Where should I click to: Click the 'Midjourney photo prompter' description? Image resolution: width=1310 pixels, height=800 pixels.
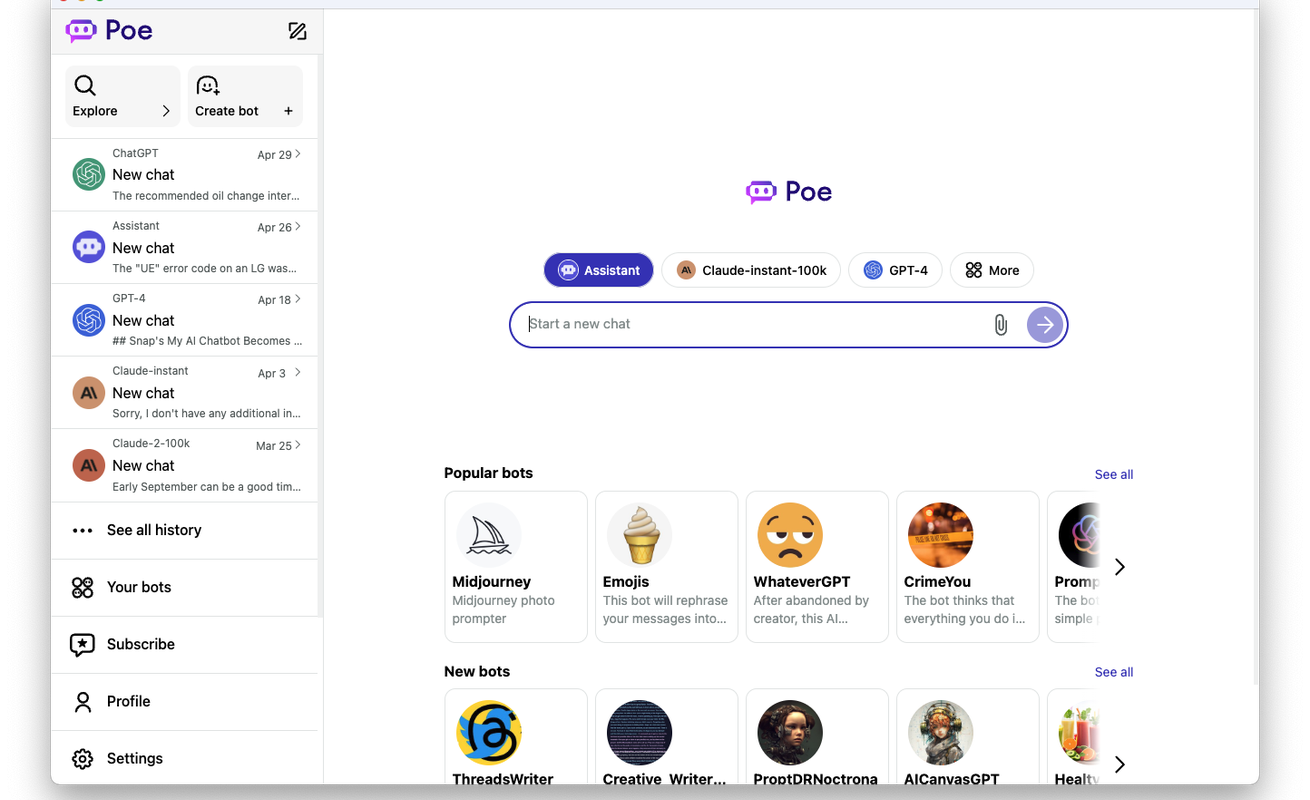(x=503, y=610)
